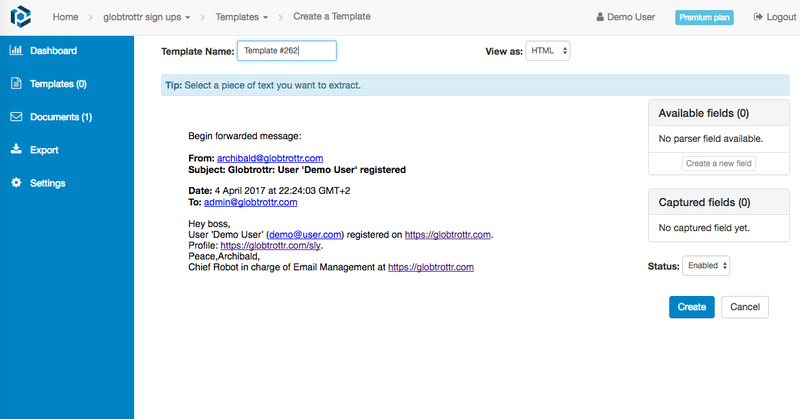
Task: Open the Status Enabled dropdown
Action: coord(706,265)
